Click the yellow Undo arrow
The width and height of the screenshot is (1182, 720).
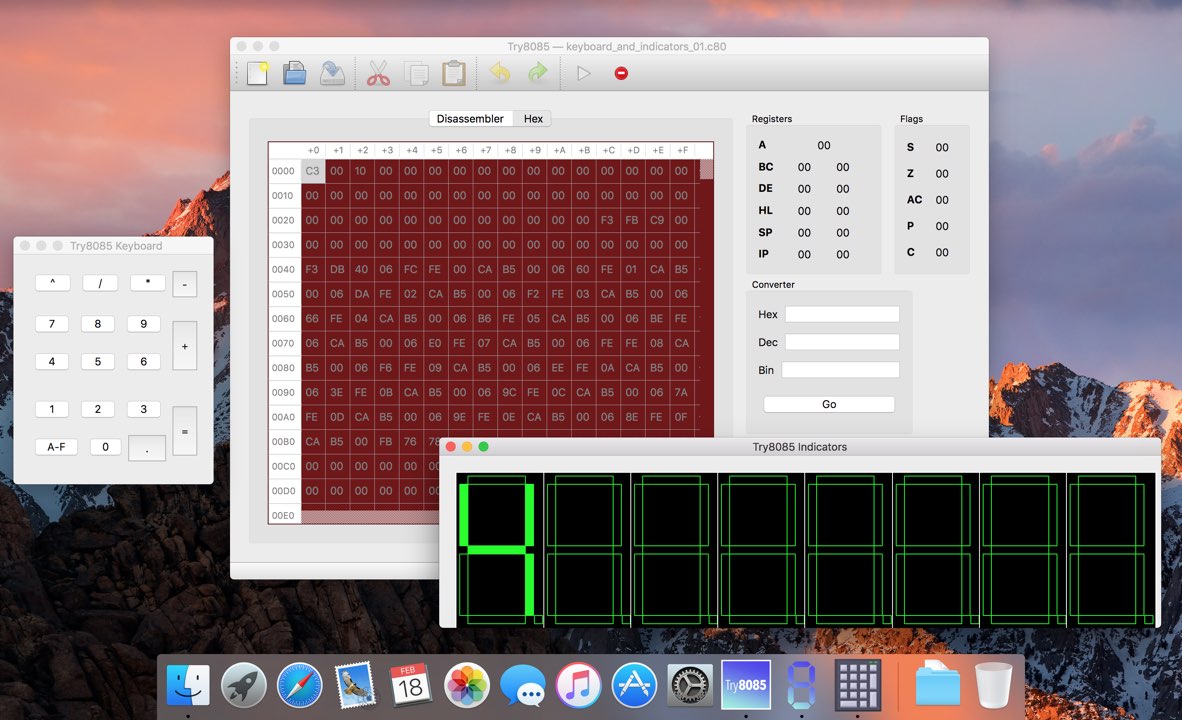click(x=500, y=73)
